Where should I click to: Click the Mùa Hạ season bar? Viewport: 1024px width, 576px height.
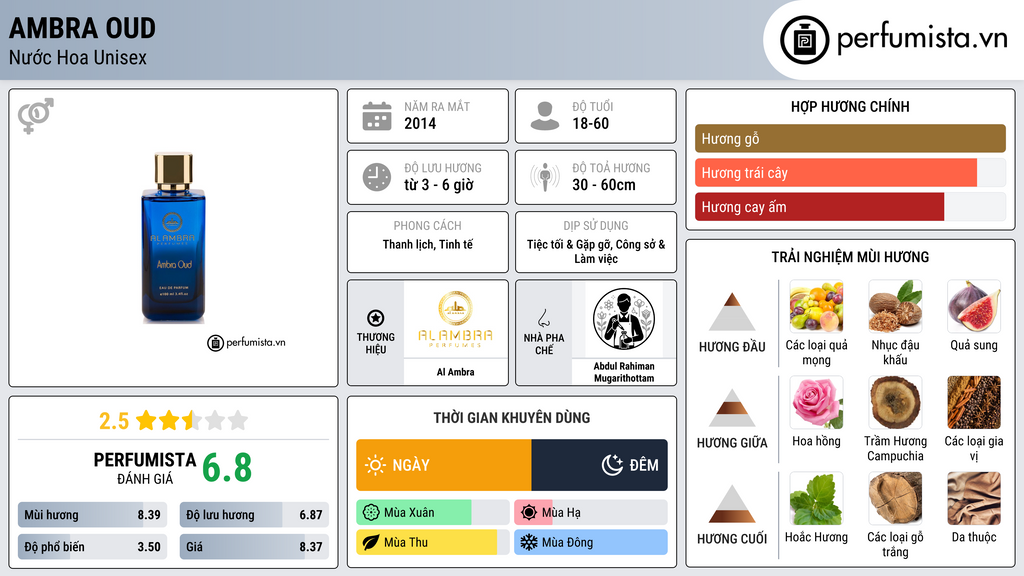pos(590,513)
